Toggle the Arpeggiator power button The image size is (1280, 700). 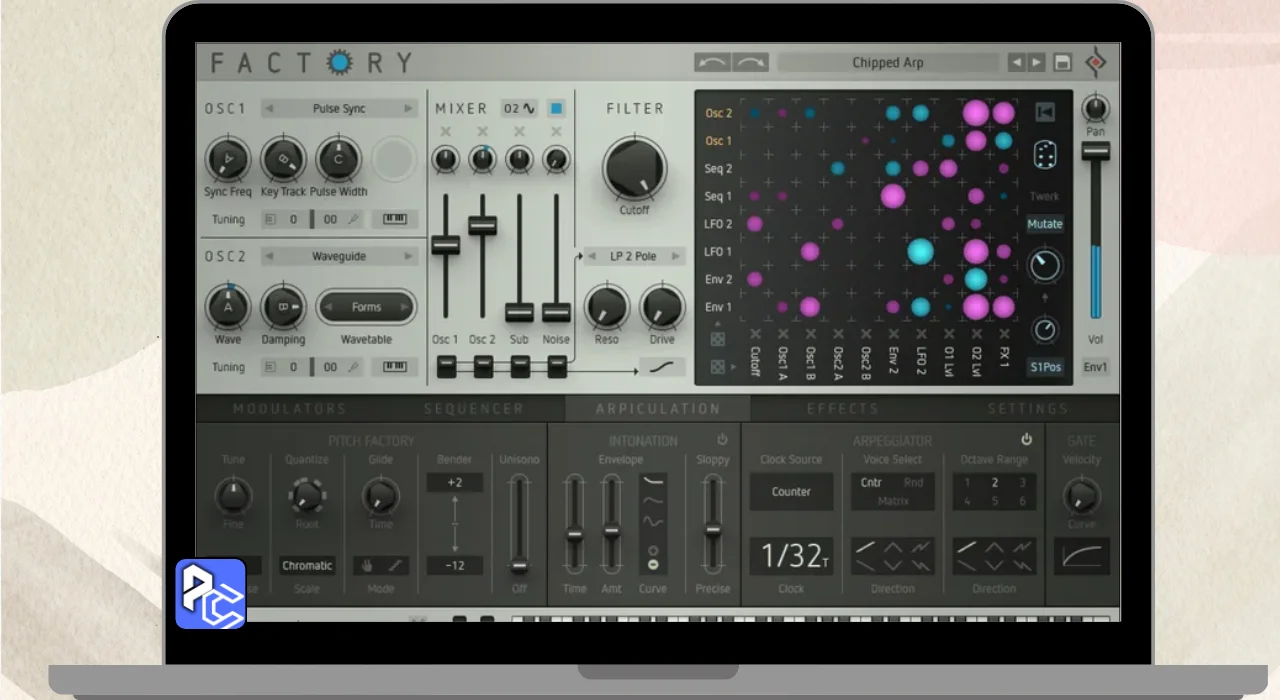point(1025,440)
